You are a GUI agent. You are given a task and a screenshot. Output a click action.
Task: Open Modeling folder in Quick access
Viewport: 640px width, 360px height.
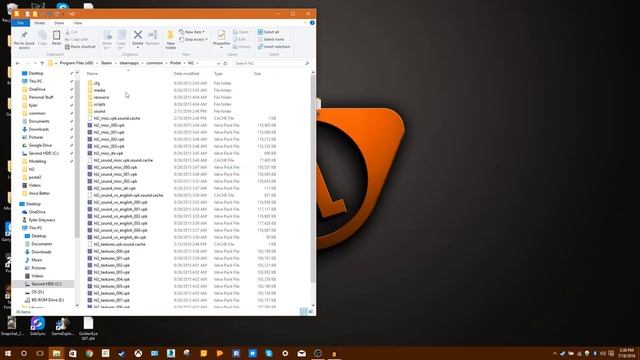37,161
